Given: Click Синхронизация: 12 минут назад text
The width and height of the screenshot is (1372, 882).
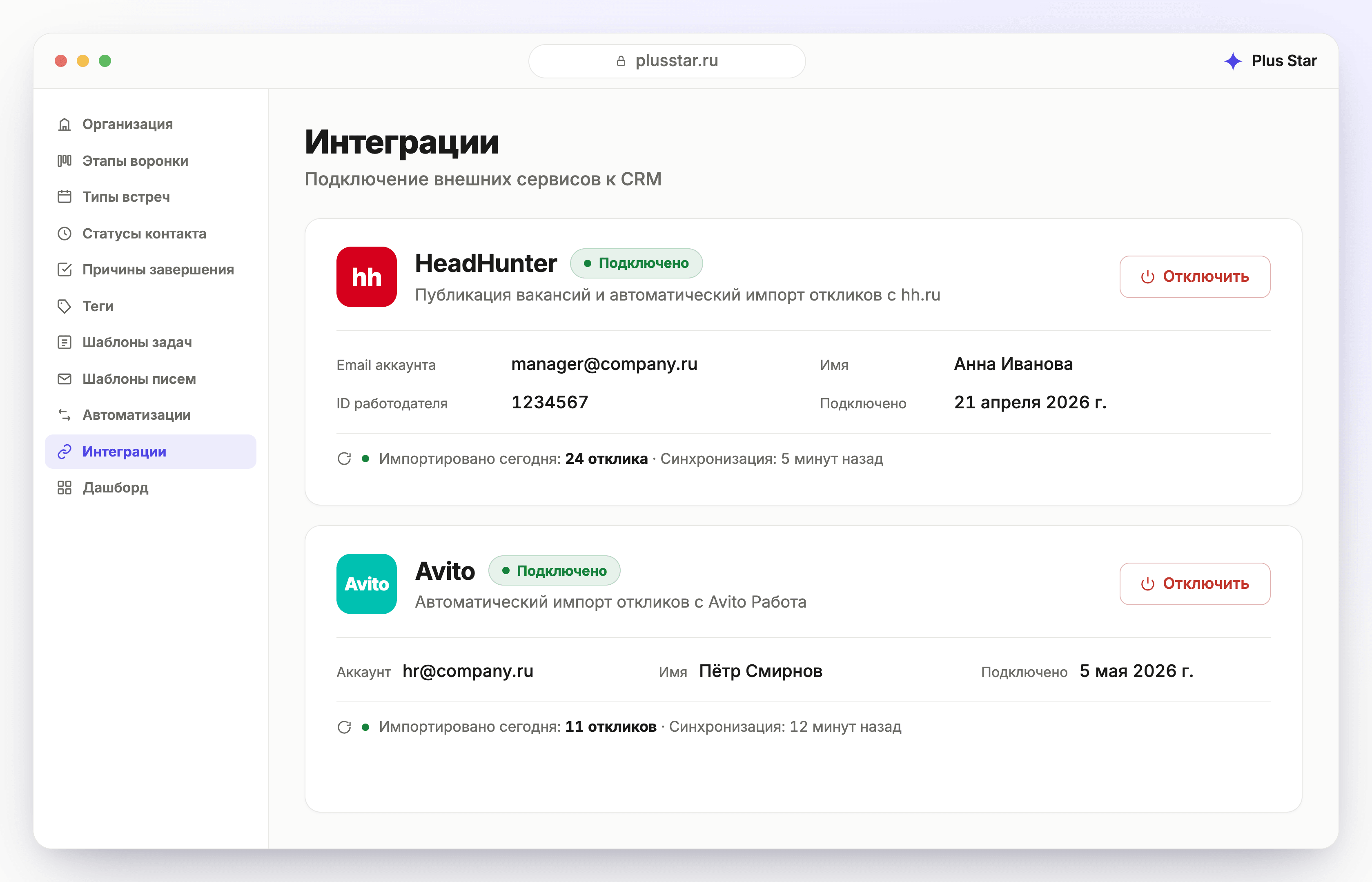Looking at the screenshot, I should pos(785,727).
